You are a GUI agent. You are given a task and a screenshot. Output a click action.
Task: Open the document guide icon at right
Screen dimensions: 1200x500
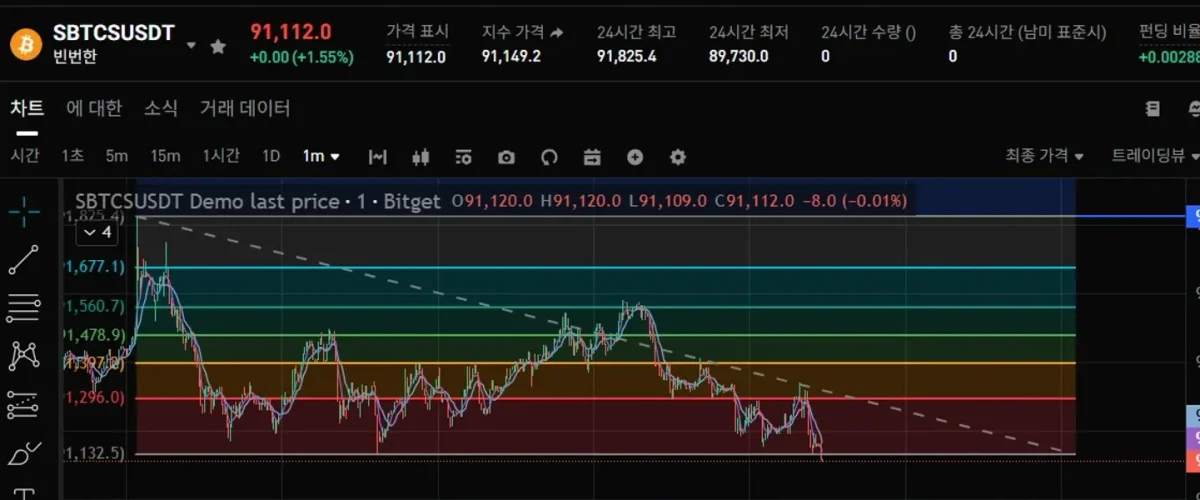click(x=1153, y=108)
